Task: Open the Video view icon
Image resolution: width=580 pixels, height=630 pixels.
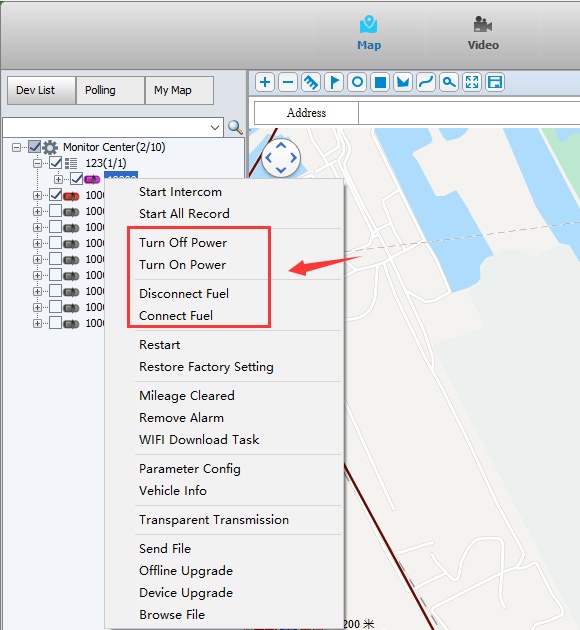Action: pos(482,24)
